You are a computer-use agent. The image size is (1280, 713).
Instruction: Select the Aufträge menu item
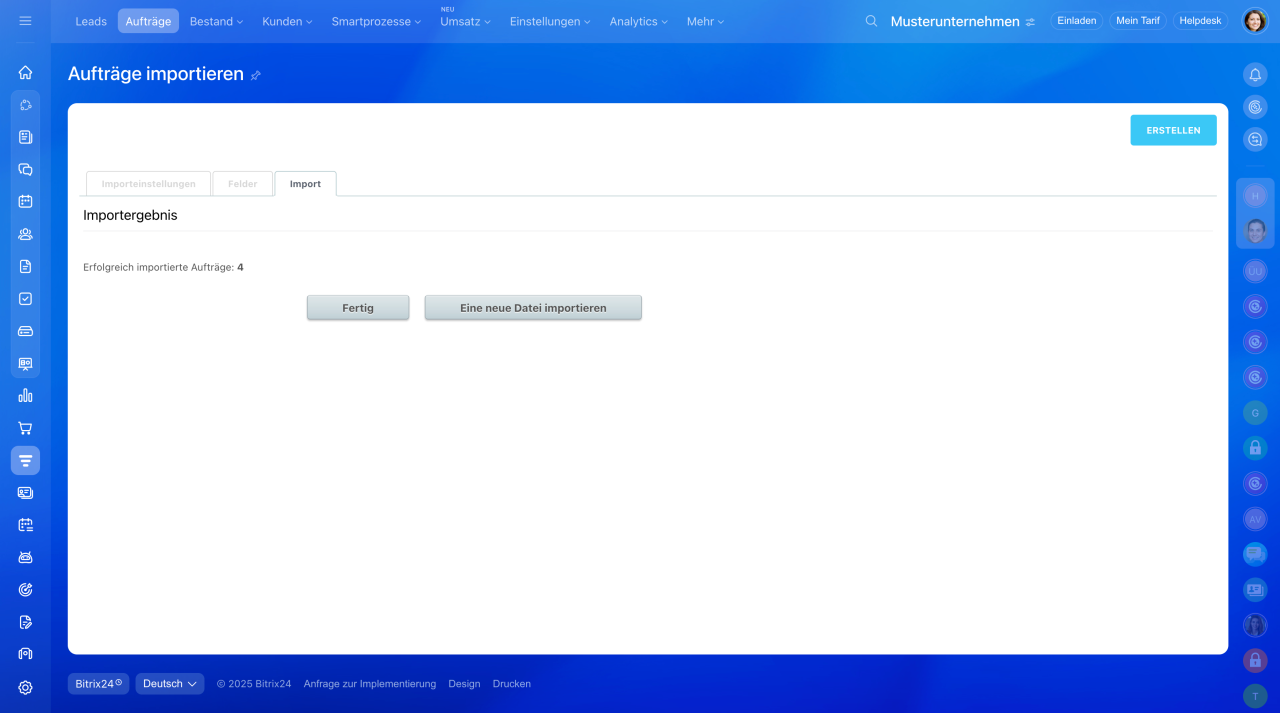[x=148, y=21]
